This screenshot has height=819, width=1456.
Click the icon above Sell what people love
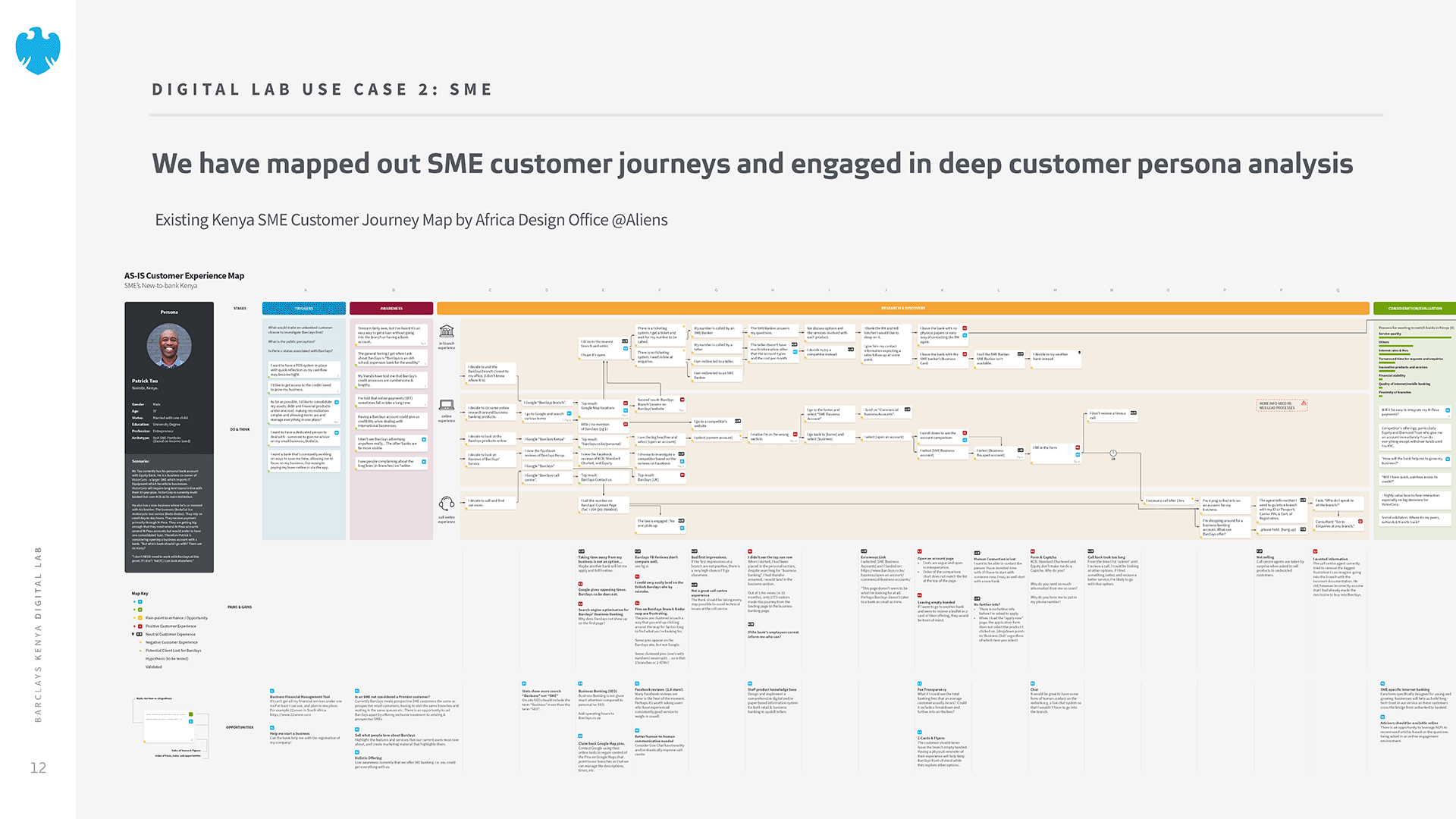[357, 730]
